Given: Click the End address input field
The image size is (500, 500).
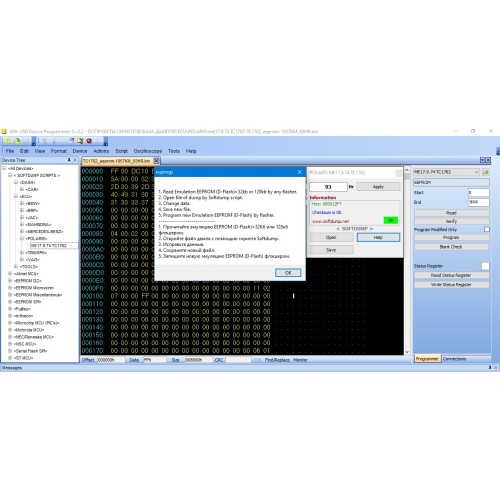Looking at the screenshot, I should (478, 202).
